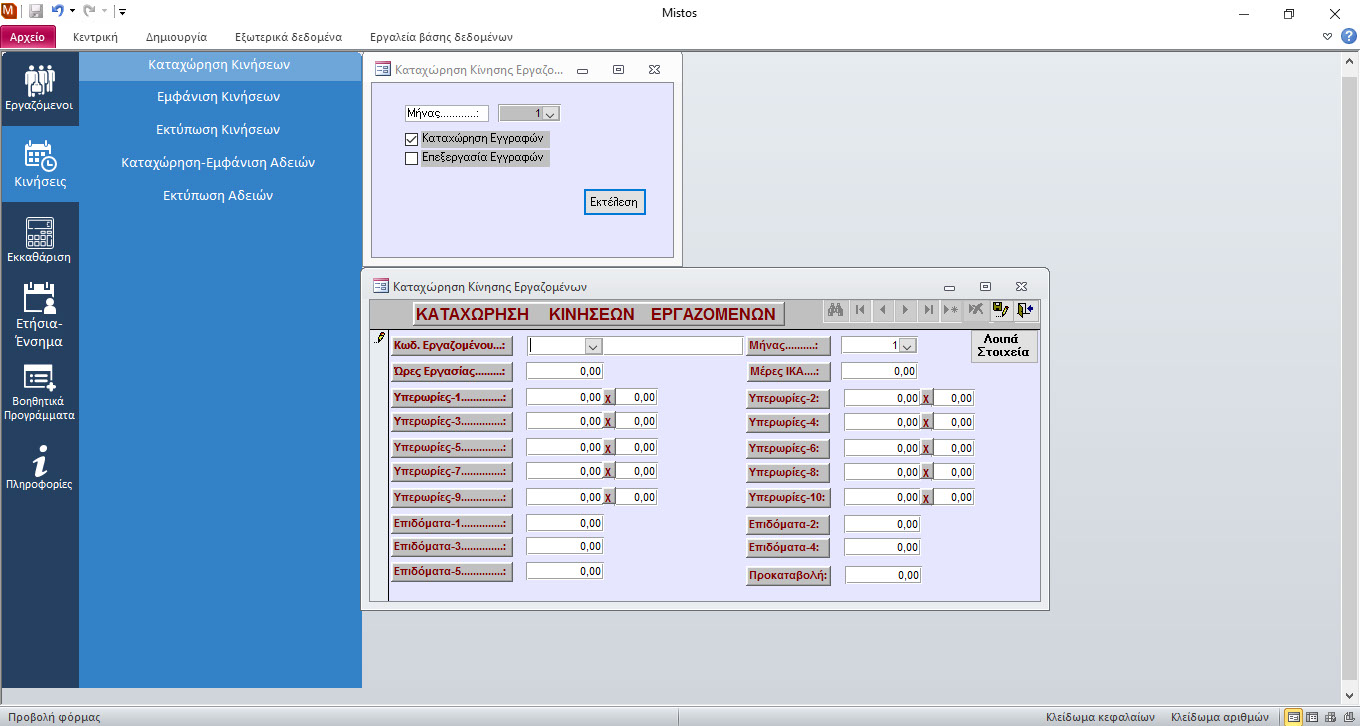Click the blue undo arrow in title bar
The height and width of the screenshot is (726, 1360).
coord(58,12)
